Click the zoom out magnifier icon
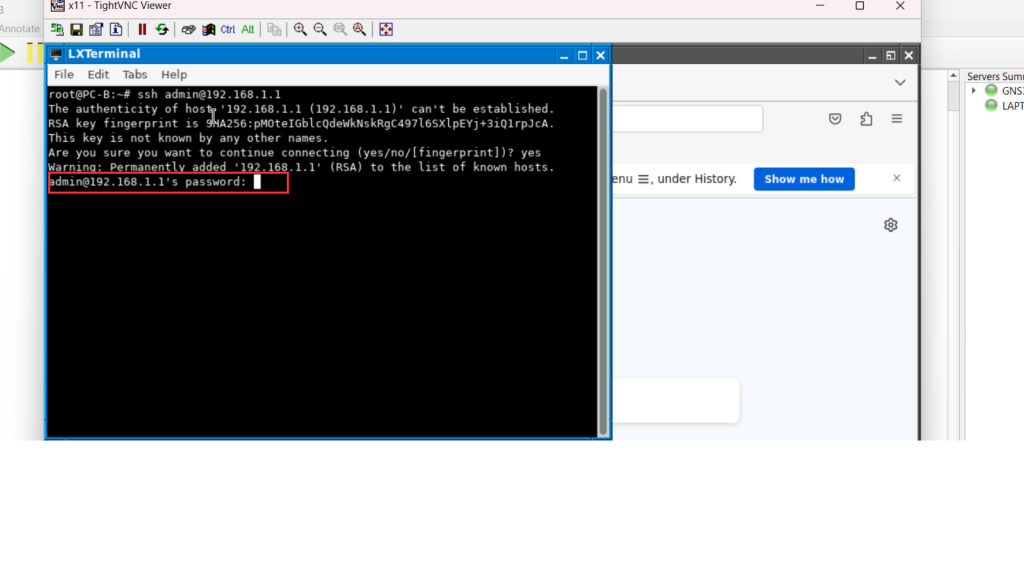The width and height of the screenshot is (1024, 576). coord(320,30)
